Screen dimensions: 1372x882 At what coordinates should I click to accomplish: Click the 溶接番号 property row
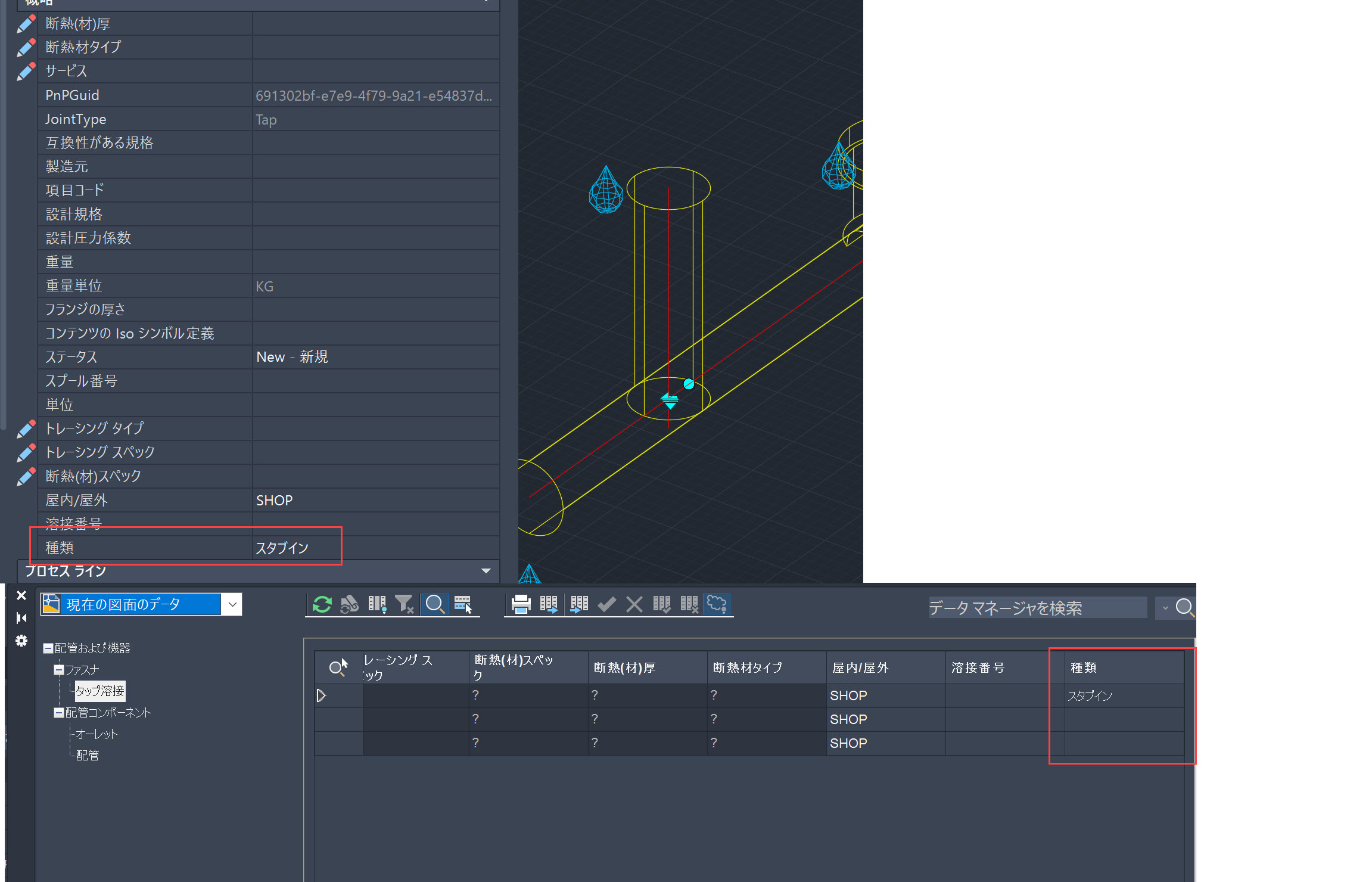[x=269, y=524]
